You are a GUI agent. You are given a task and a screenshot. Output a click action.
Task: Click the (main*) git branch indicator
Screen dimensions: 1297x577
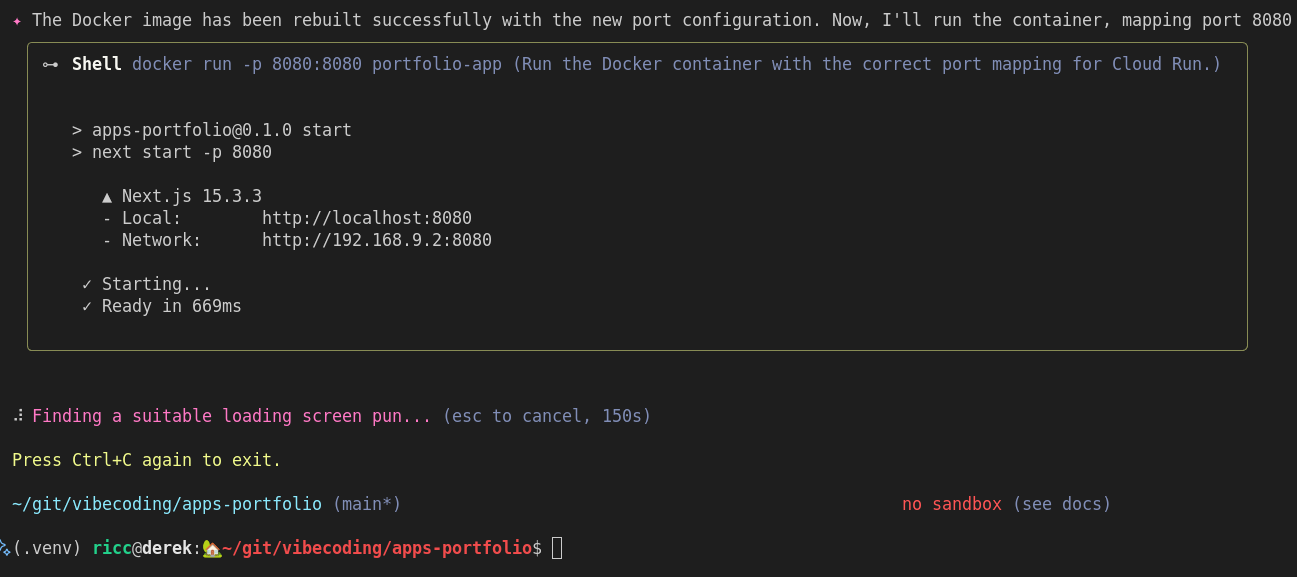tap(366, 505)
